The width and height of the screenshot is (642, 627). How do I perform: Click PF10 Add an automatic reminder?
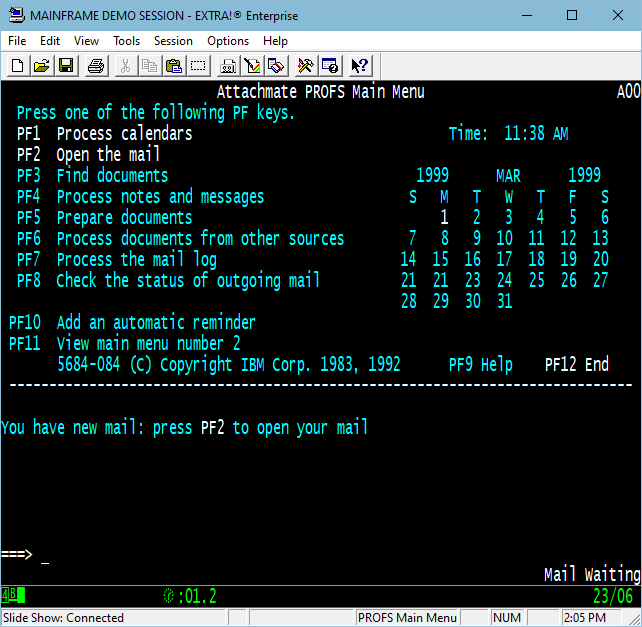132,322
